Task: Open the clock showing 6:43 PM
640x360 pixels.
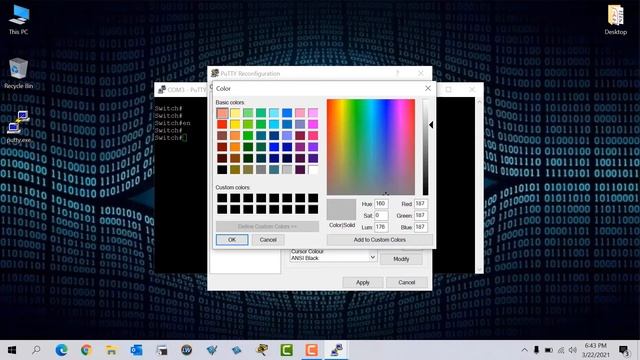Action: tap(596, 350)
